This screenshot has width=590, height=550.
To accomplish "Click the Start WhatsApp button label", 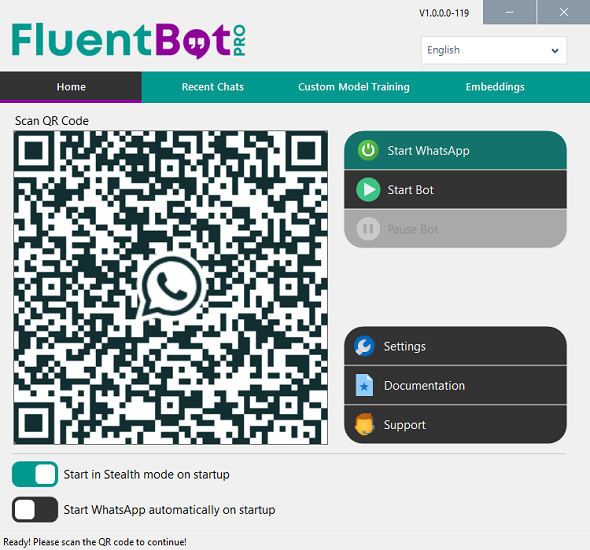I will (x=429, y=151).
